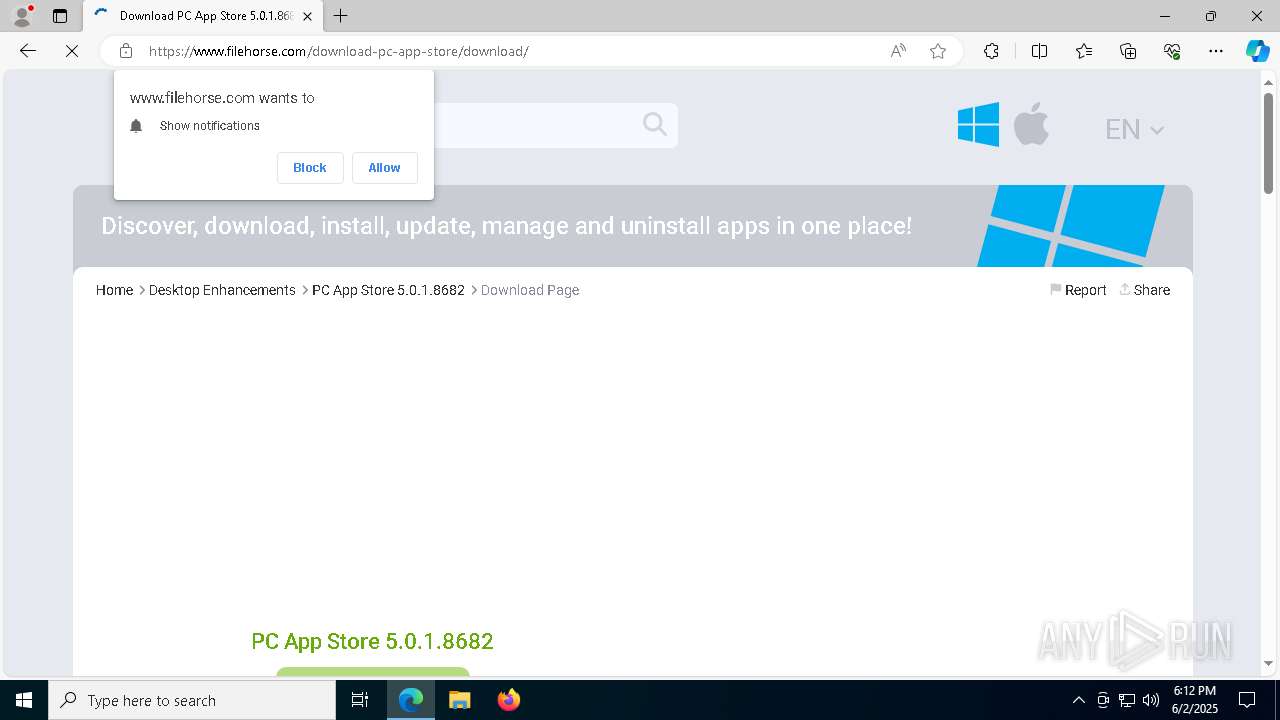Image resolution: width=1280 pixels, height=720 pixels.
Task: Show hidden system tray icons
Action: [1078, 700]
